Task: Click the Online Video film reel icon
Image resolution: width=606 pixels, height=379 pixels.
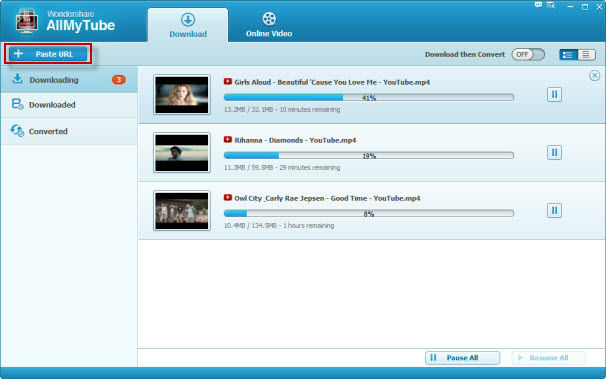Action: (x=269, y=19)
